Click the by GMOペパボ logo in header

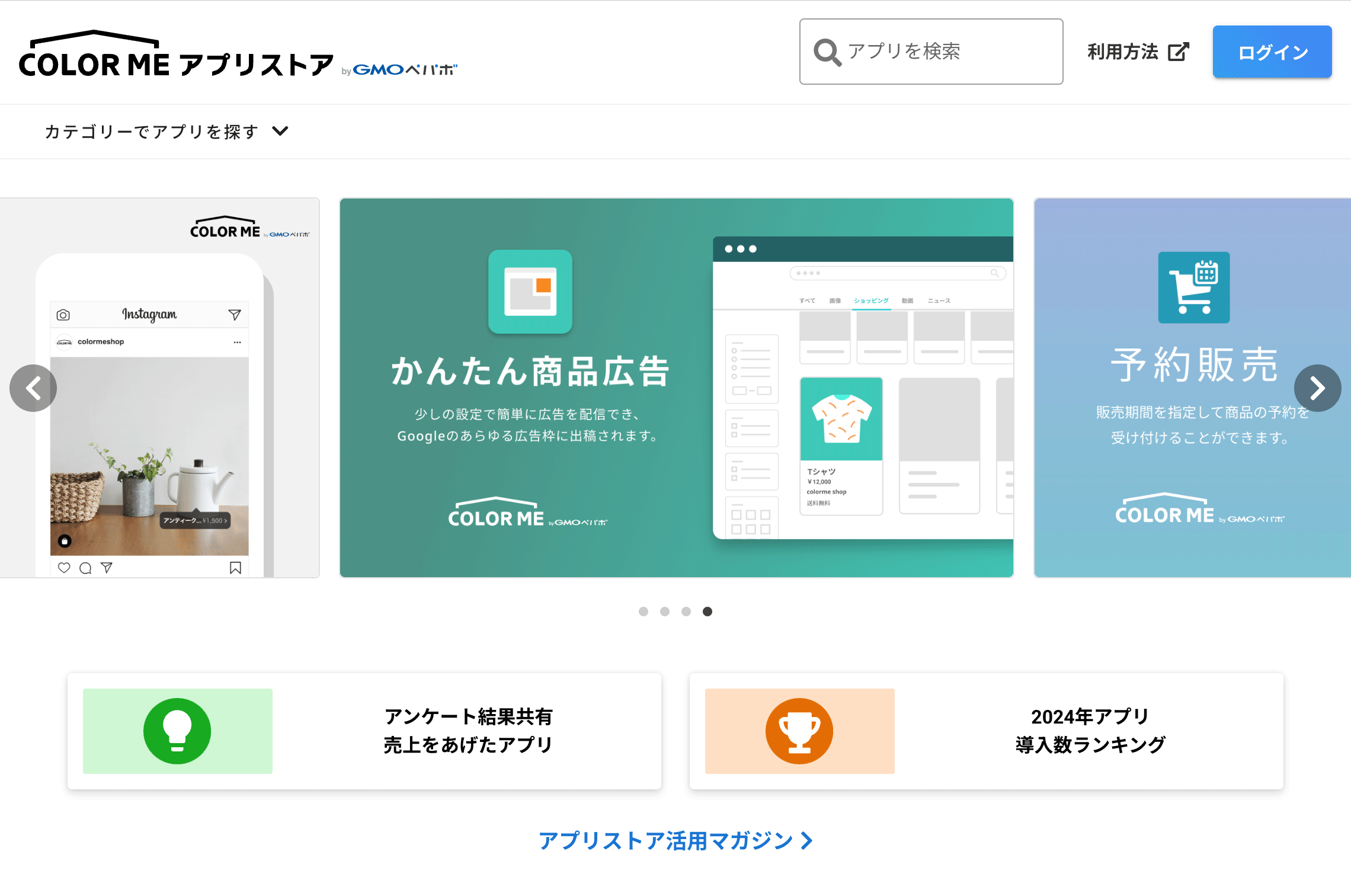click(x=399, y=70)
